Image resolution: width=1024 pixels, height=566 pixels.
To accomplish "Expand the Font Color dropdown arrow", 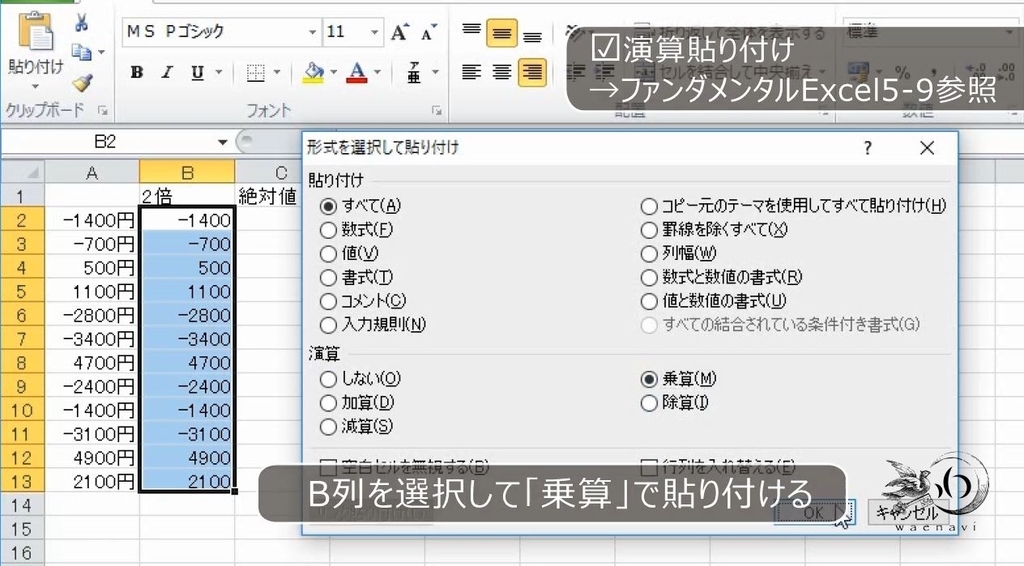I will [377, 72].
